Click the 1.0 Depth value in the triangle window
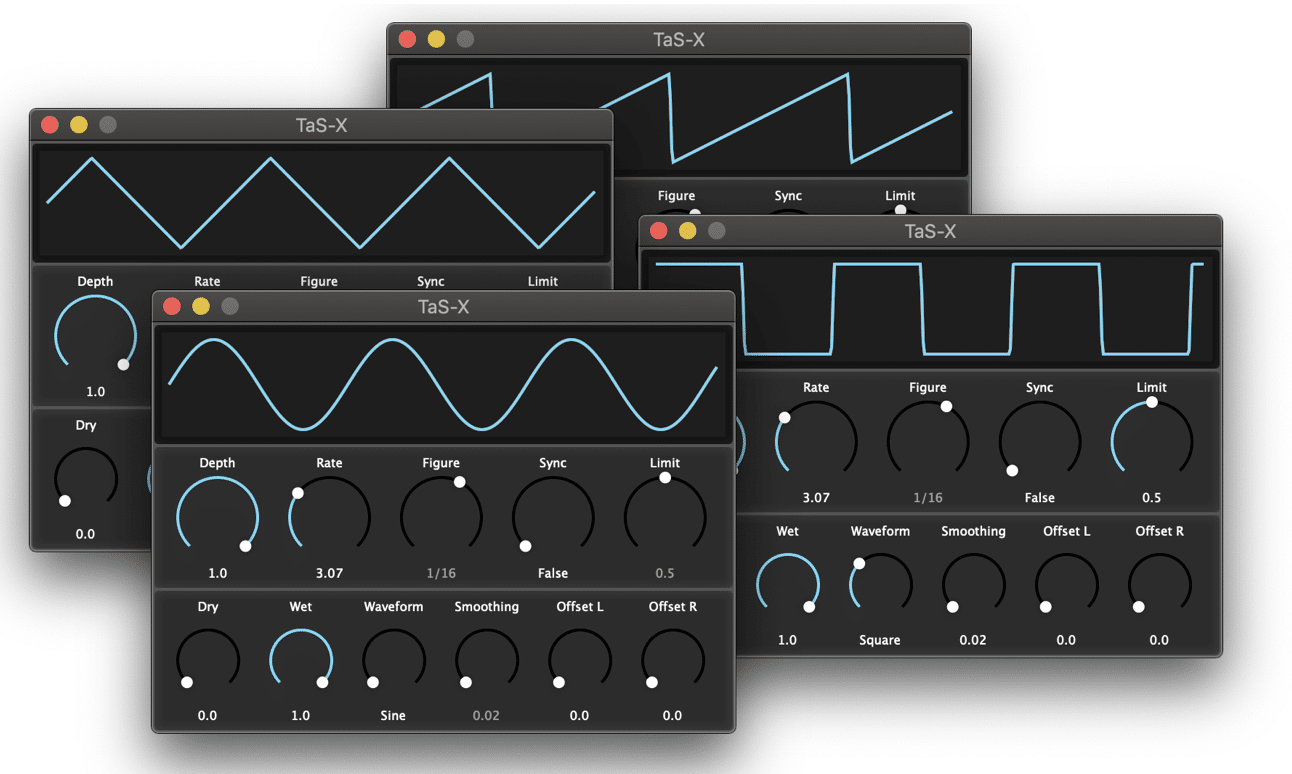This screenshot has width=1292, height=774. pyautogui.click(x=95, y=391)
